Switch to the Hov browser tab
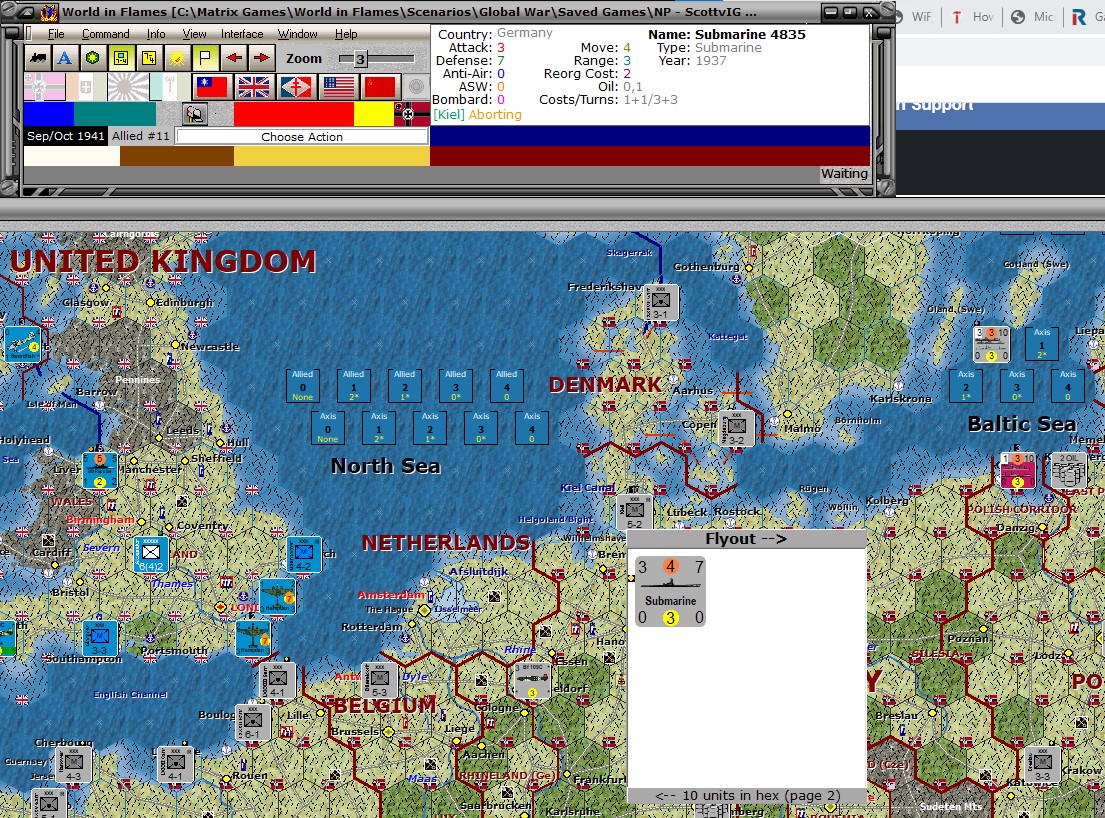This screenshot has width=1105, height=818. tap(973, 17)
